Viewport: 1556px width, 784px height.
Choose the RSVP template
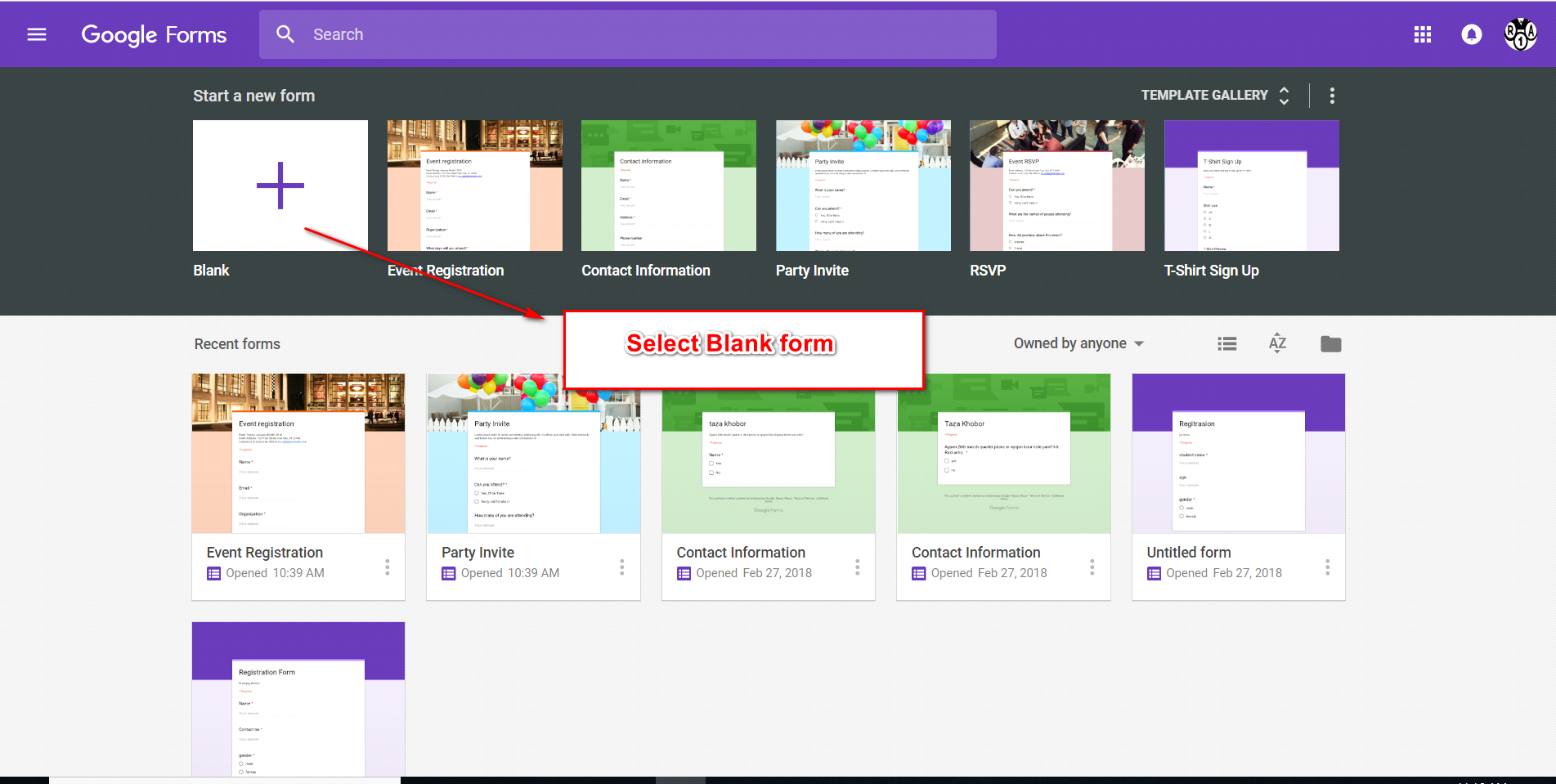[1057, 186]
